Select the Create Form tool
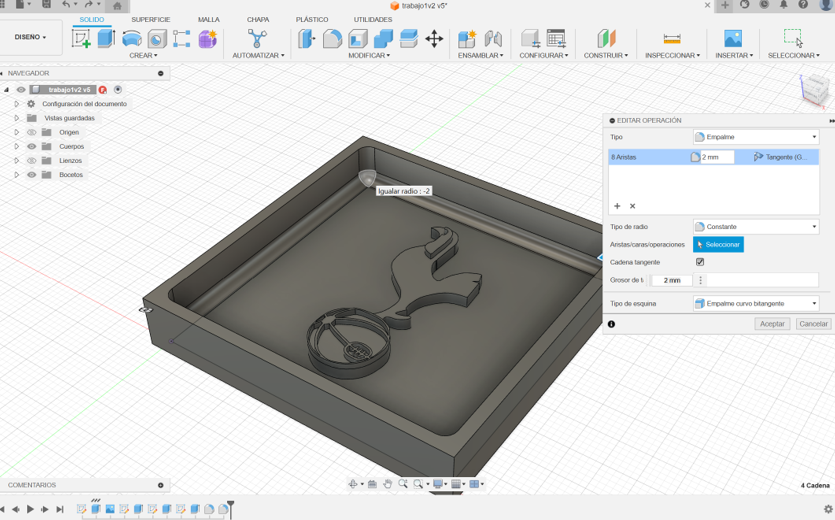The image size is (835, 520). [x=207, y=39]
